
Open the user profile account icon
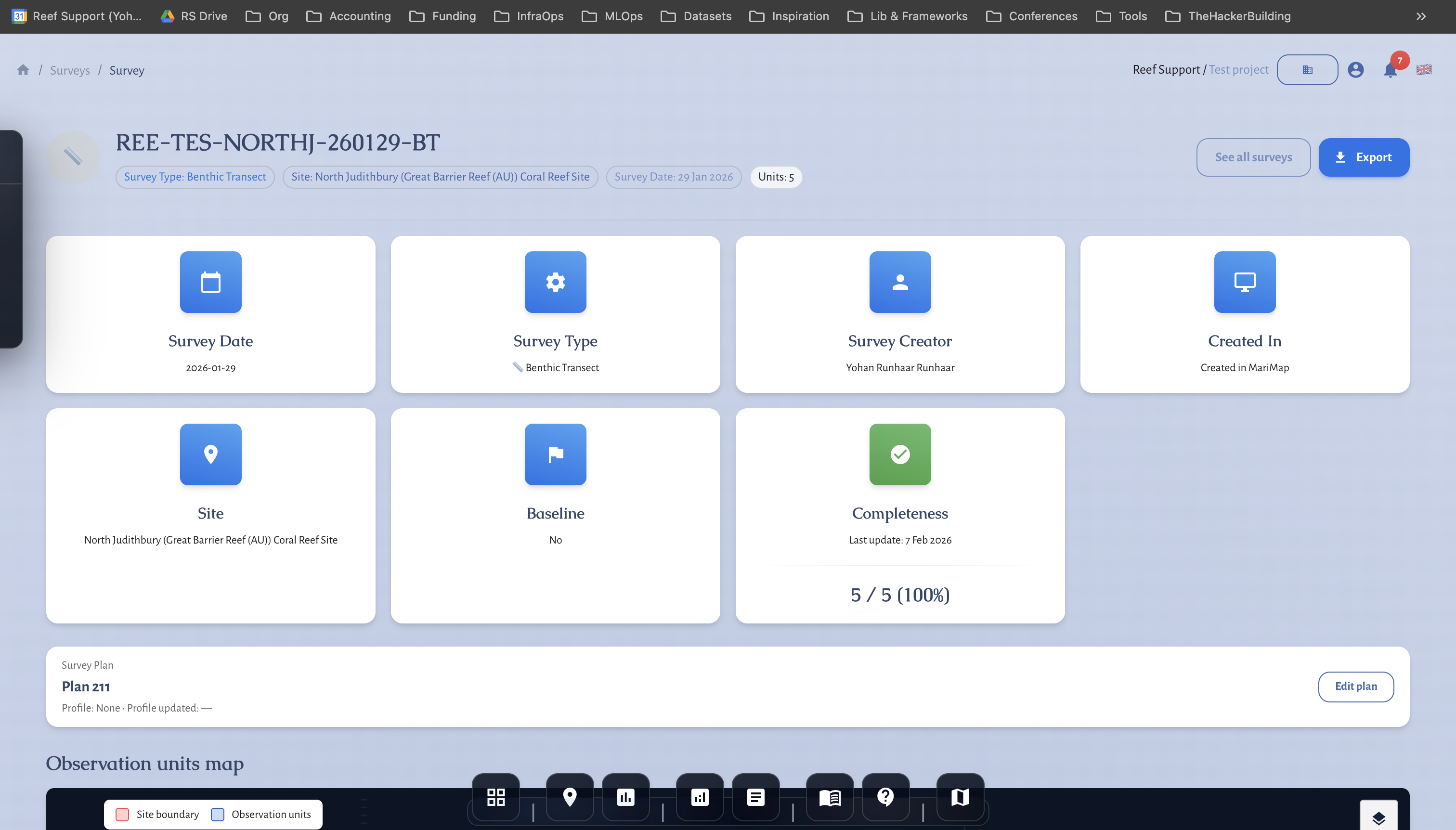tap(1356, 69)
